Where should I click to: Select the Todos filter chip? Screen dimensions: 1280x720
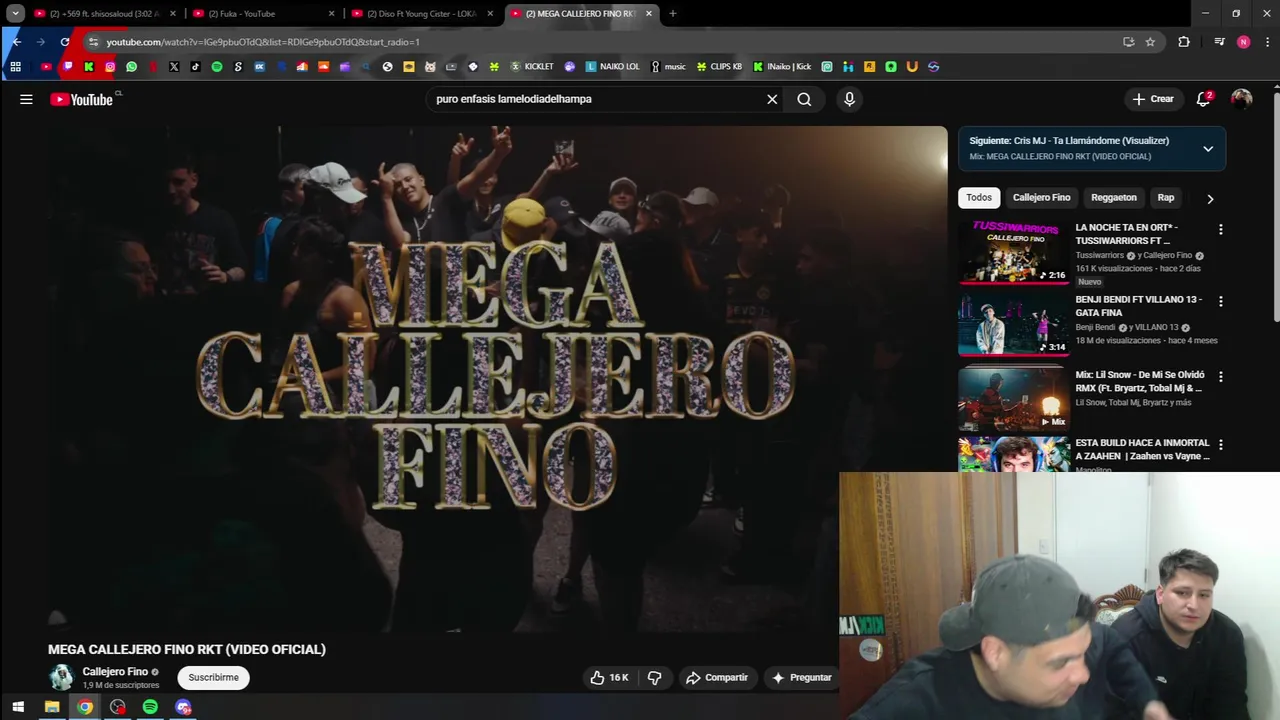[x=979, y=198]
